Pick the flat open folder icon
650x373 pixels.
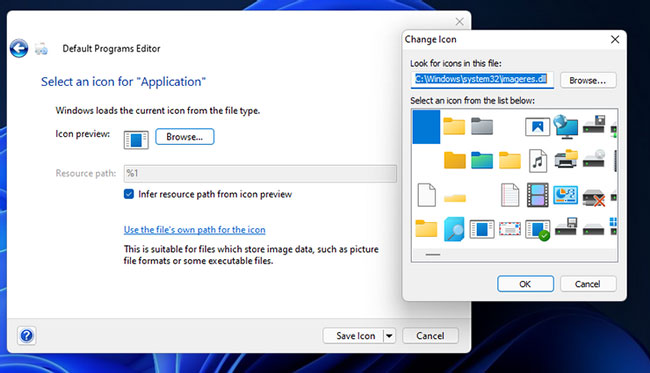(x=455, y=198)
